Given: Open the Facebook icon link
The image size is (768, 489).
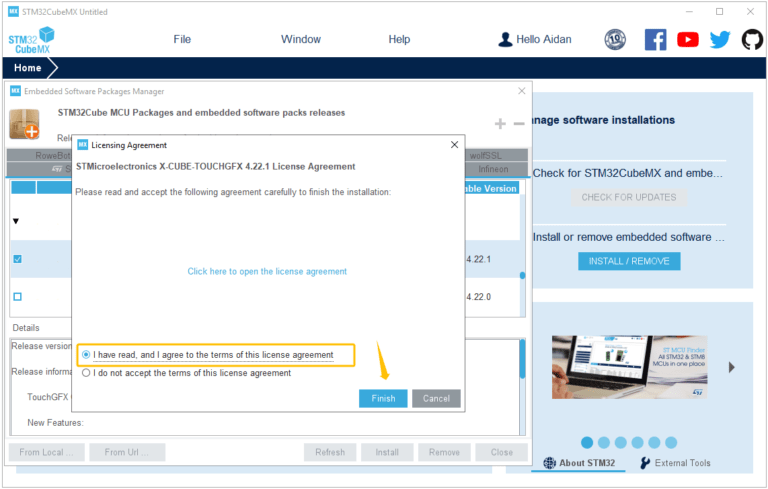Looking at the screenshot, I should click(x=655, y=40).
